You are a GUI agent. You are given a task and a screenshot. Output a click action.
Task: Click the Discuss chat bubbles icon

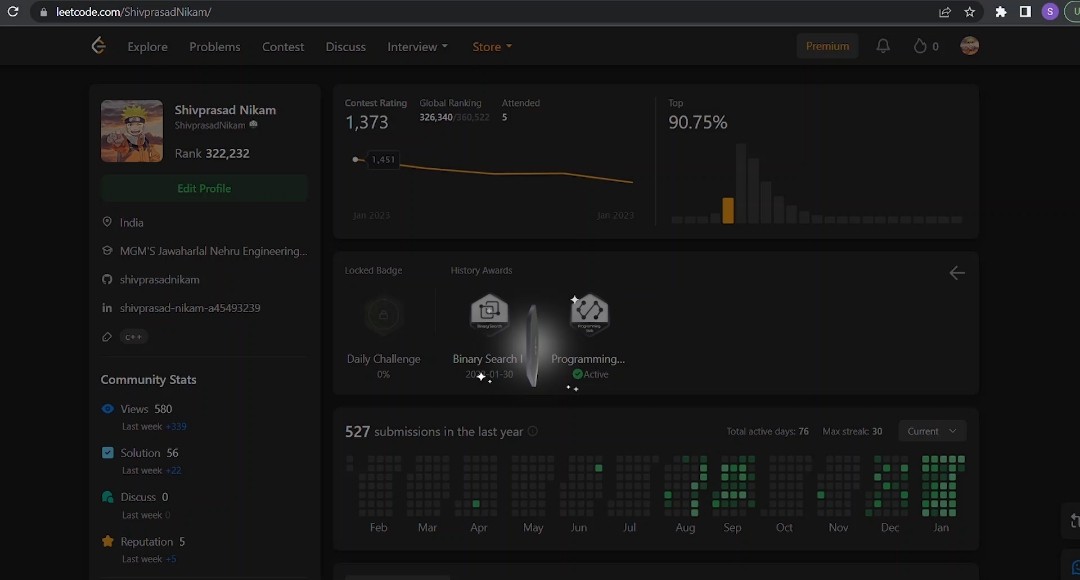click(x=107, y=497)
